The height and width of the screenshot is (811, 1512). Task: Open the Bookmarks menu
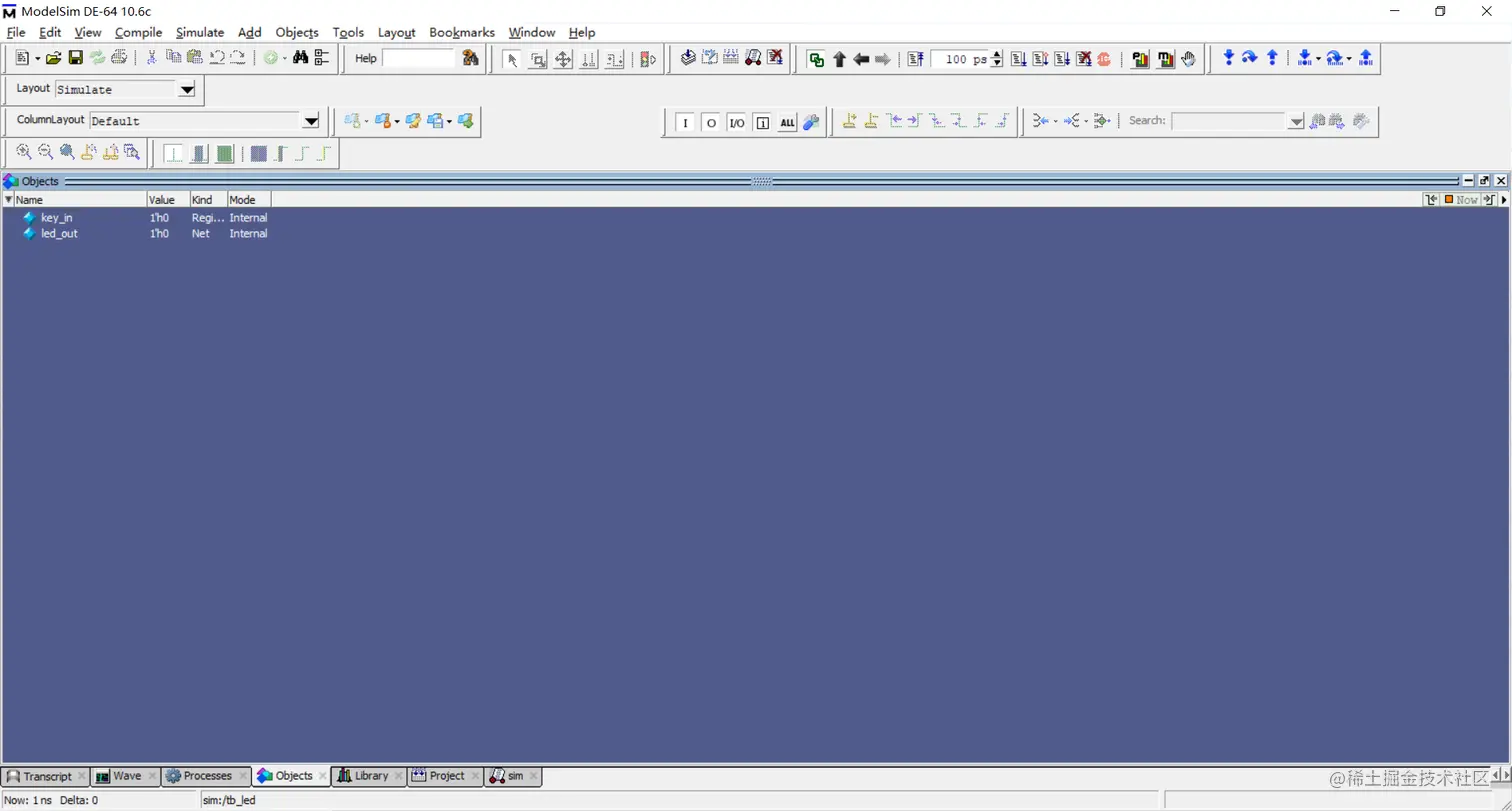pyautogui.click(x=462, y=32)
